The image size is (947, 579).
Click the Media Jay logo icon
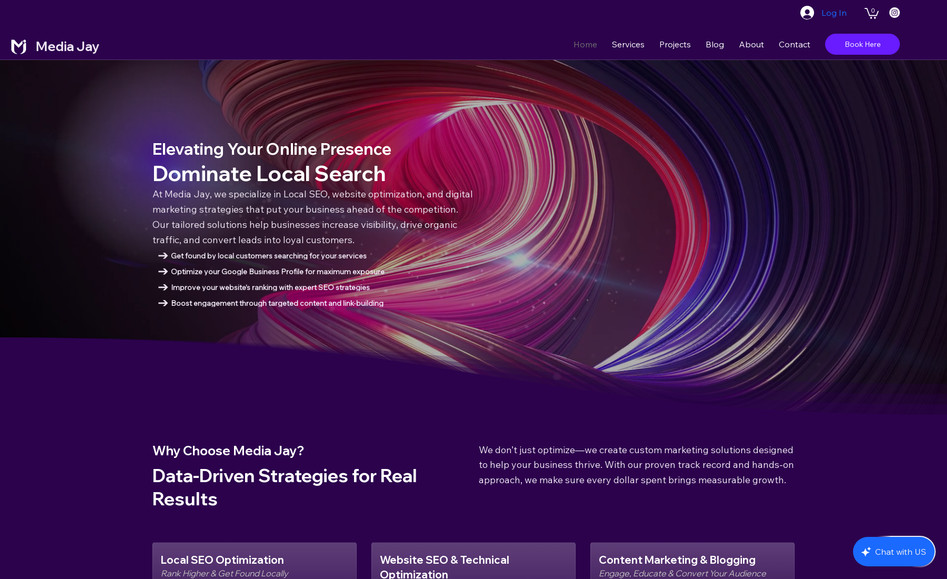tap(18, 46)
